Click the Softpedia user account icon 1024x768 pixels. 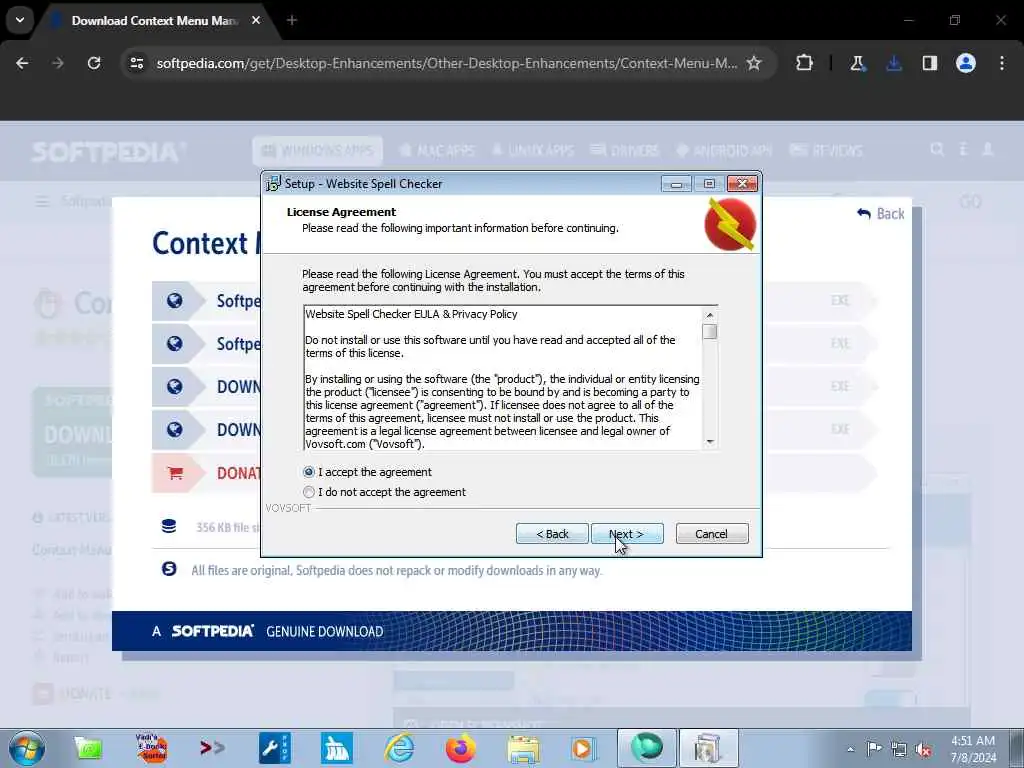[988, 150]
